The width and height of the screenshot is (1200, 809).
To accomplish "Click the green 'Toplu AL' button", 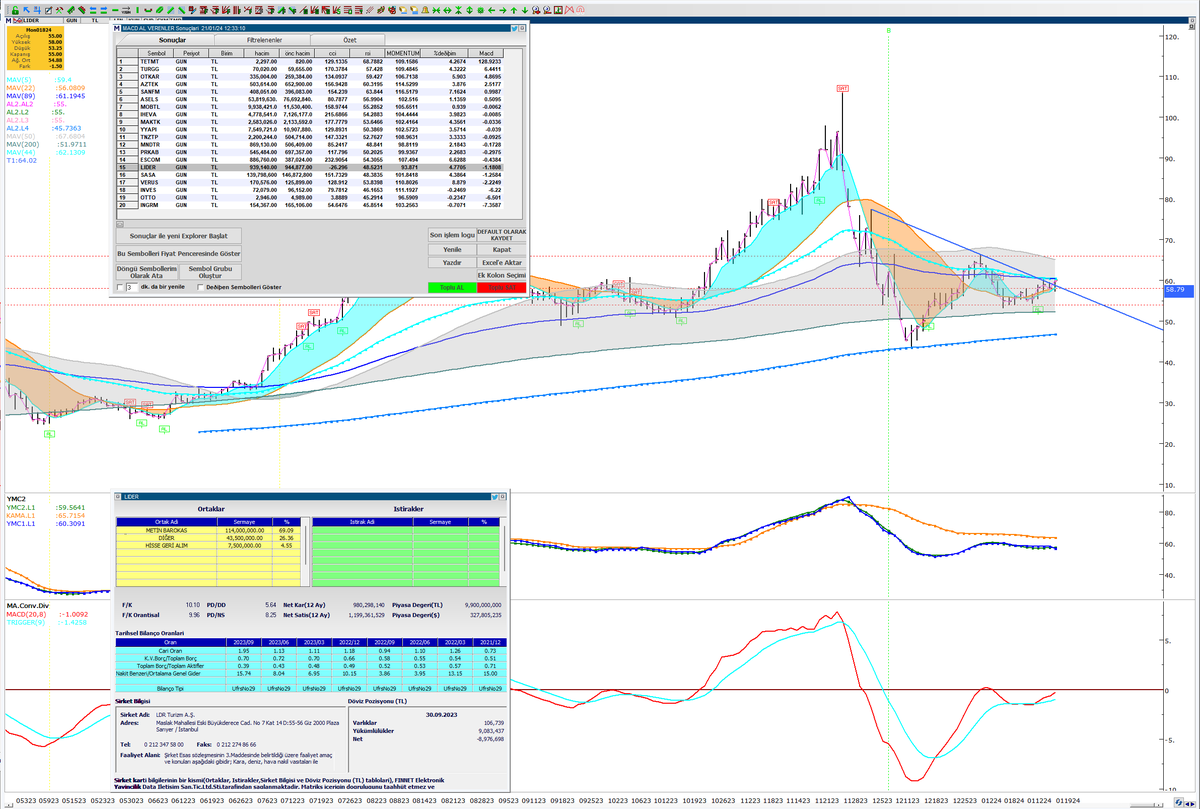I will pos(452,288).
